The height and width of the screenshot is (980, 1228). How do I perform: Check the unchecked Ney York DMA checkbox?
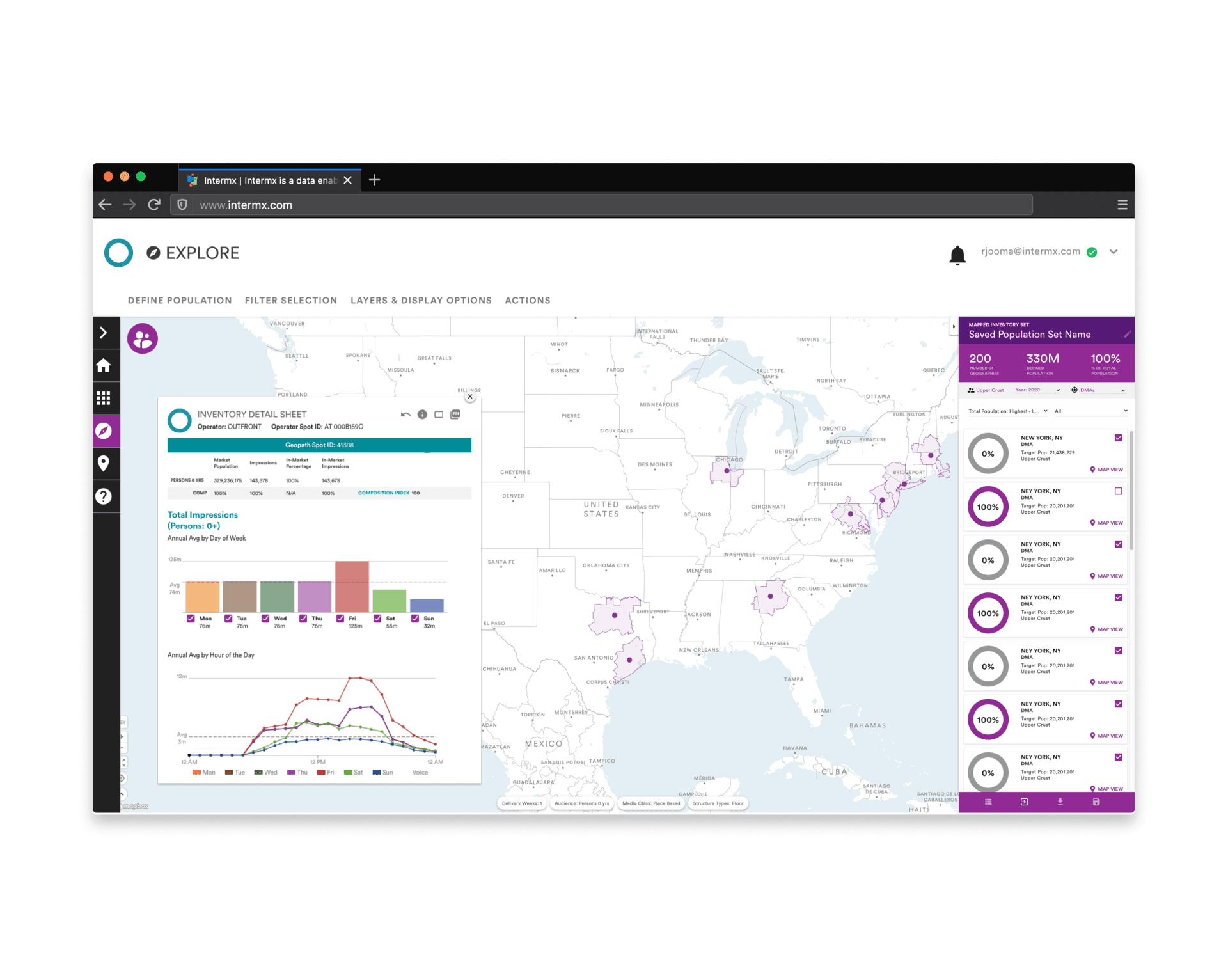point(1118,491)
